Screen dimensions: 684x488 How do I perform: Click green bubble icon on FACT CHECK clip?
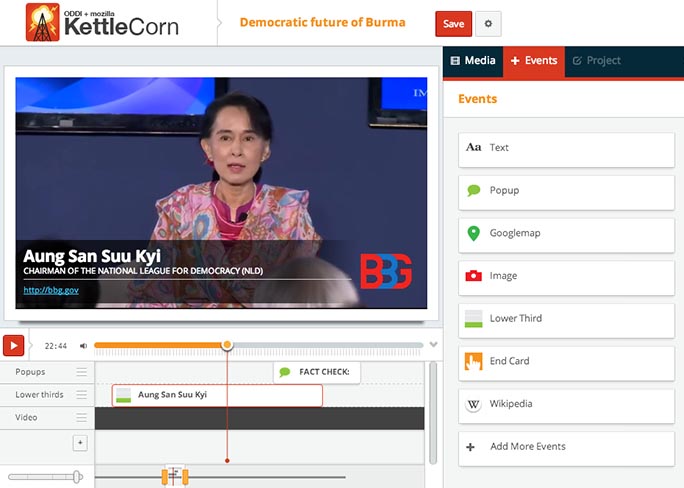click(285, 372)
